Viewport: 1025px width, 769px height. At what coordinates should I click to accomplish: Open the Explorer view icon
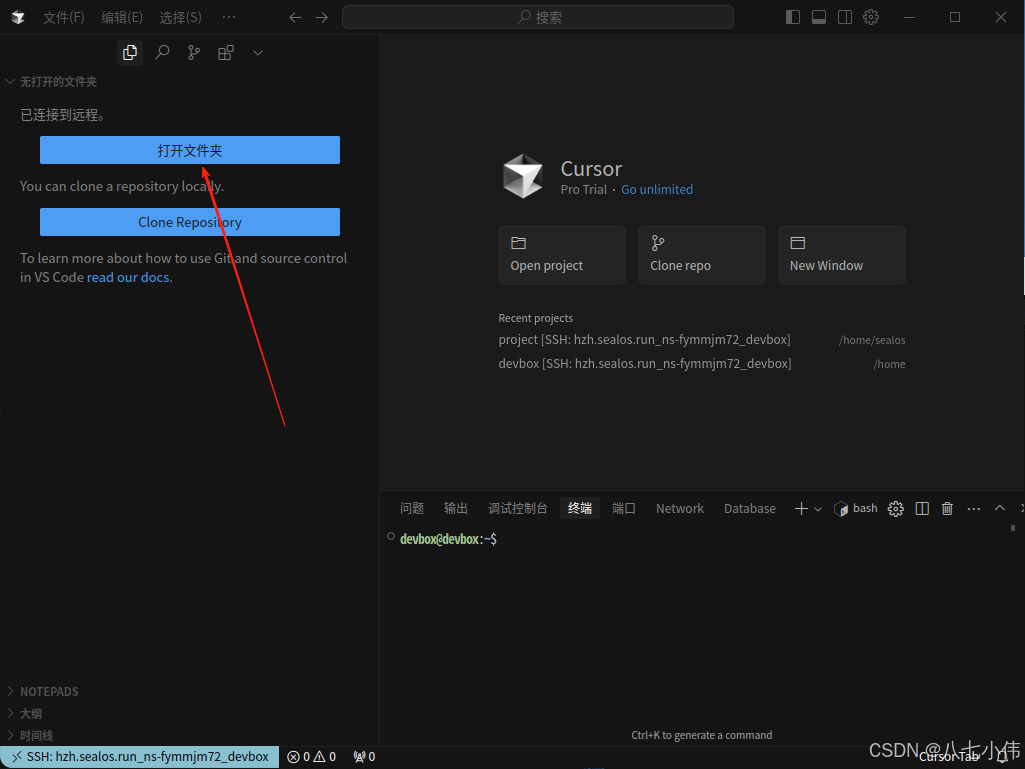pyautogui.click(x=130, y=52)
